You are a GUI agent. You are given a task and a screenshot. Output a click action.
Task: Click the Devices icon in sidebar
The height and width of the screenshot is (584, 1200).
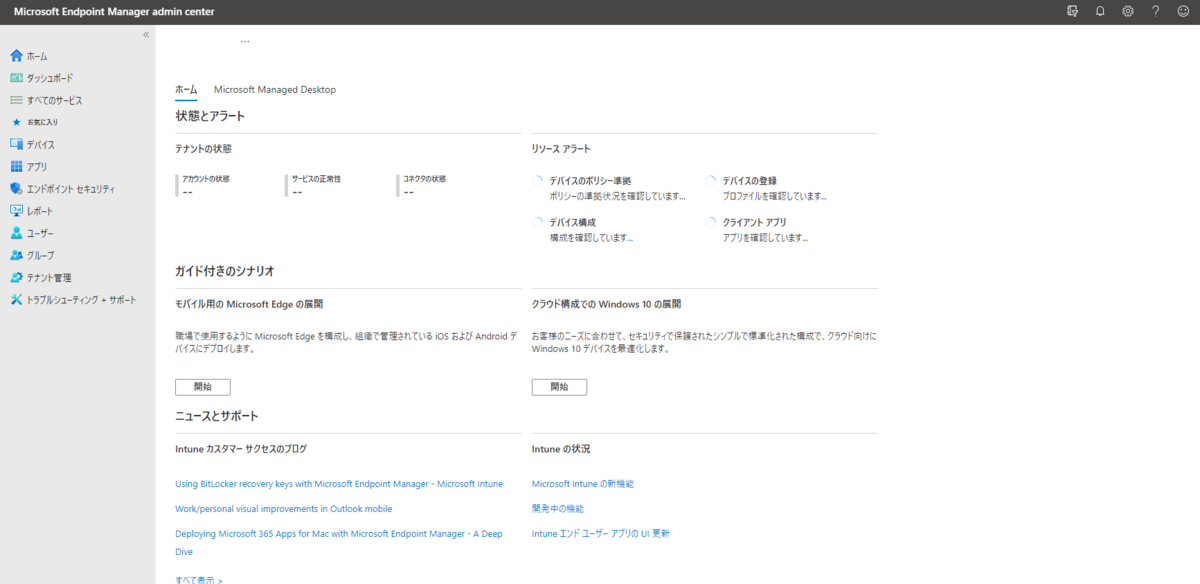click(16, 145)
